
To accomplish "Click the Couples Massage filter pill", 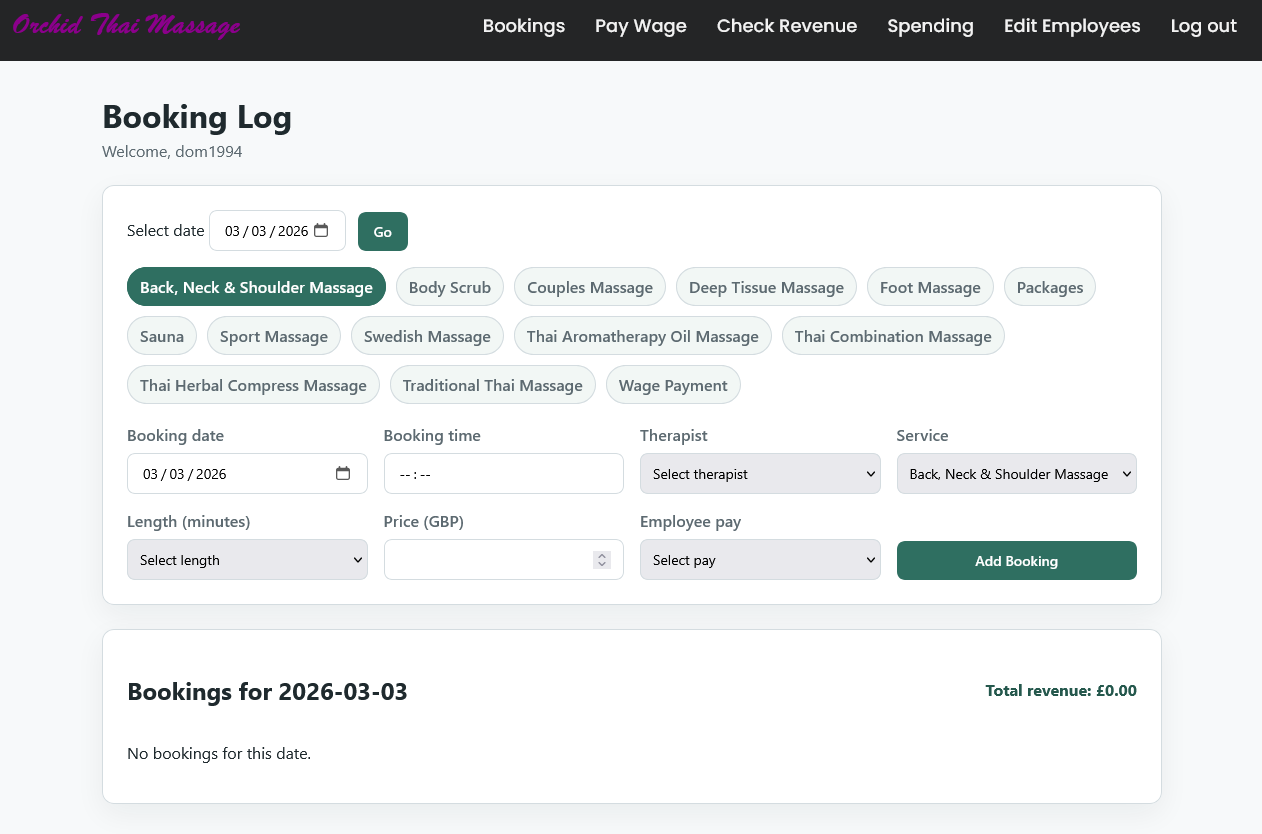I will [x=589, y=287].
